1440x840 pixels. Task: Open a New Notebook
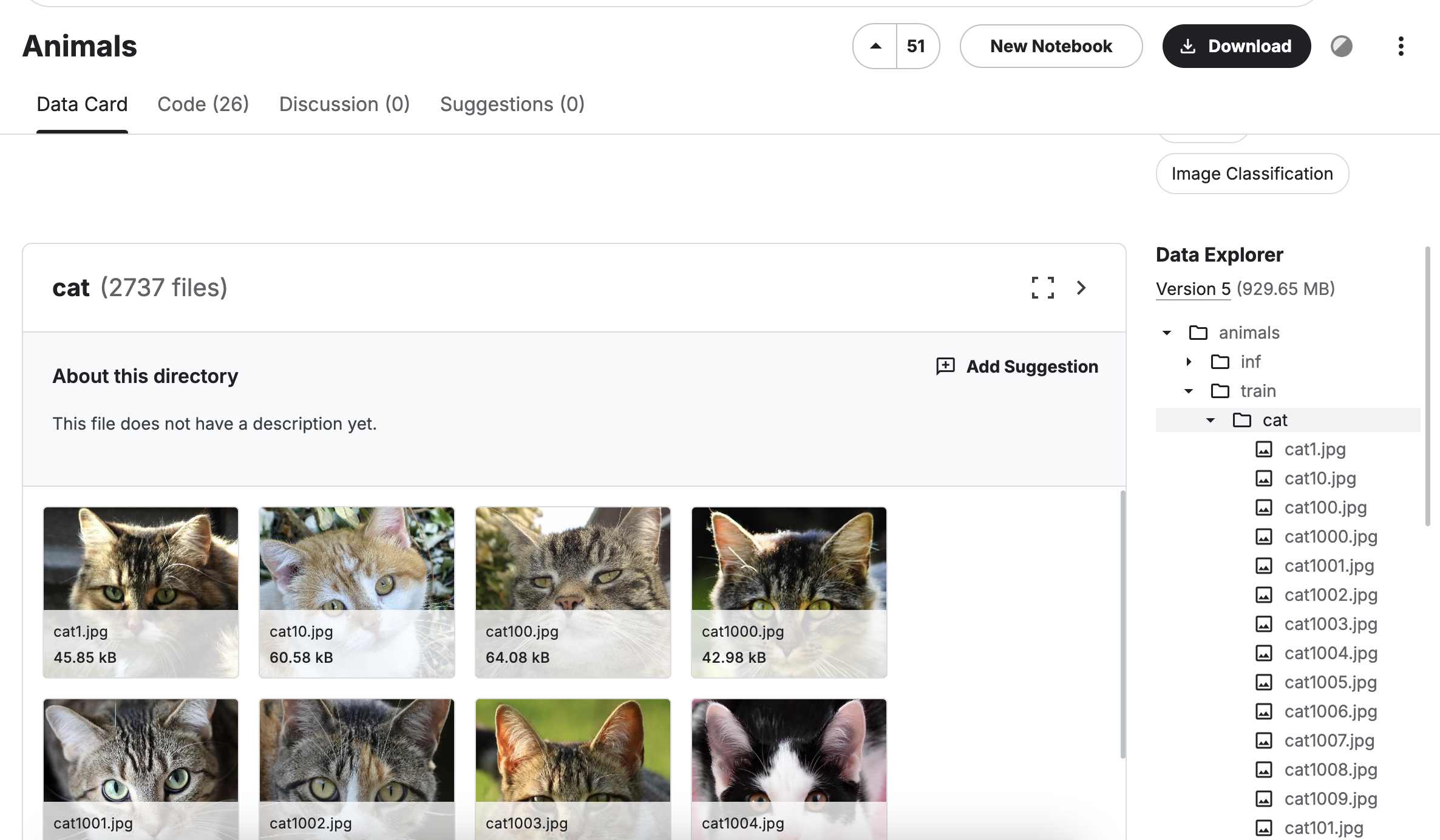[1051, 46]
